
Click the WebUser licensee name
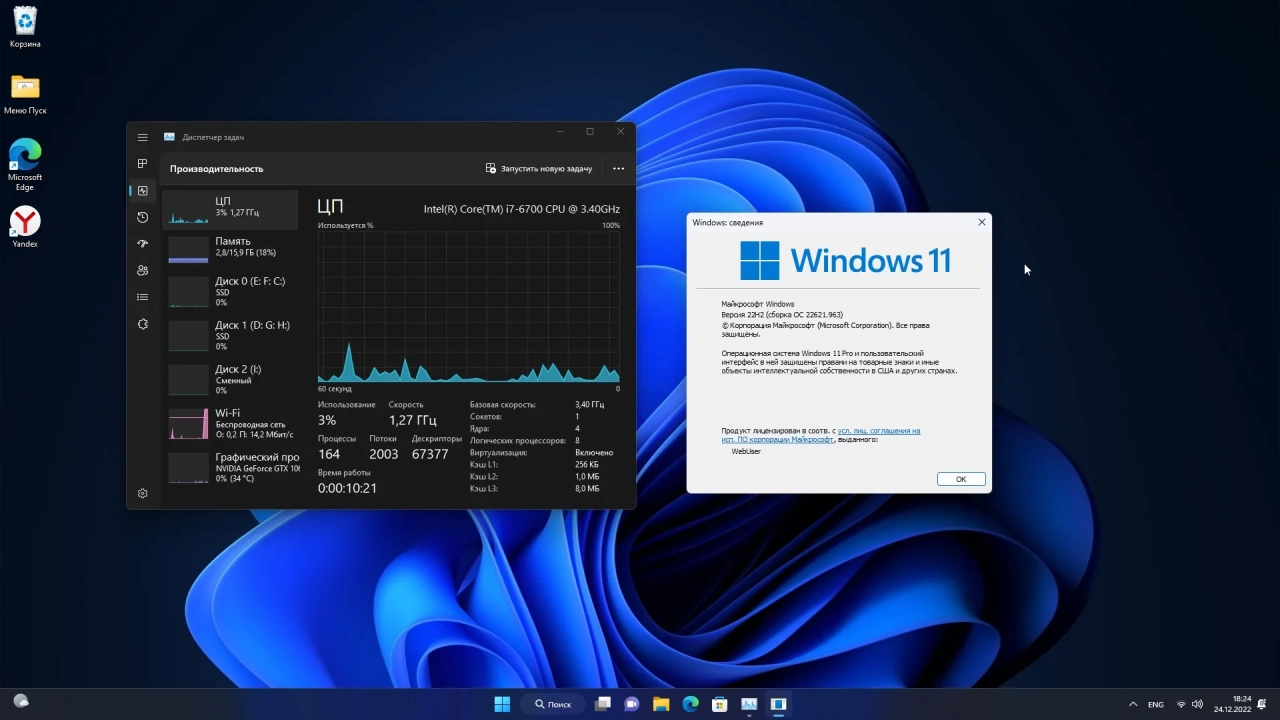(746, 451)
